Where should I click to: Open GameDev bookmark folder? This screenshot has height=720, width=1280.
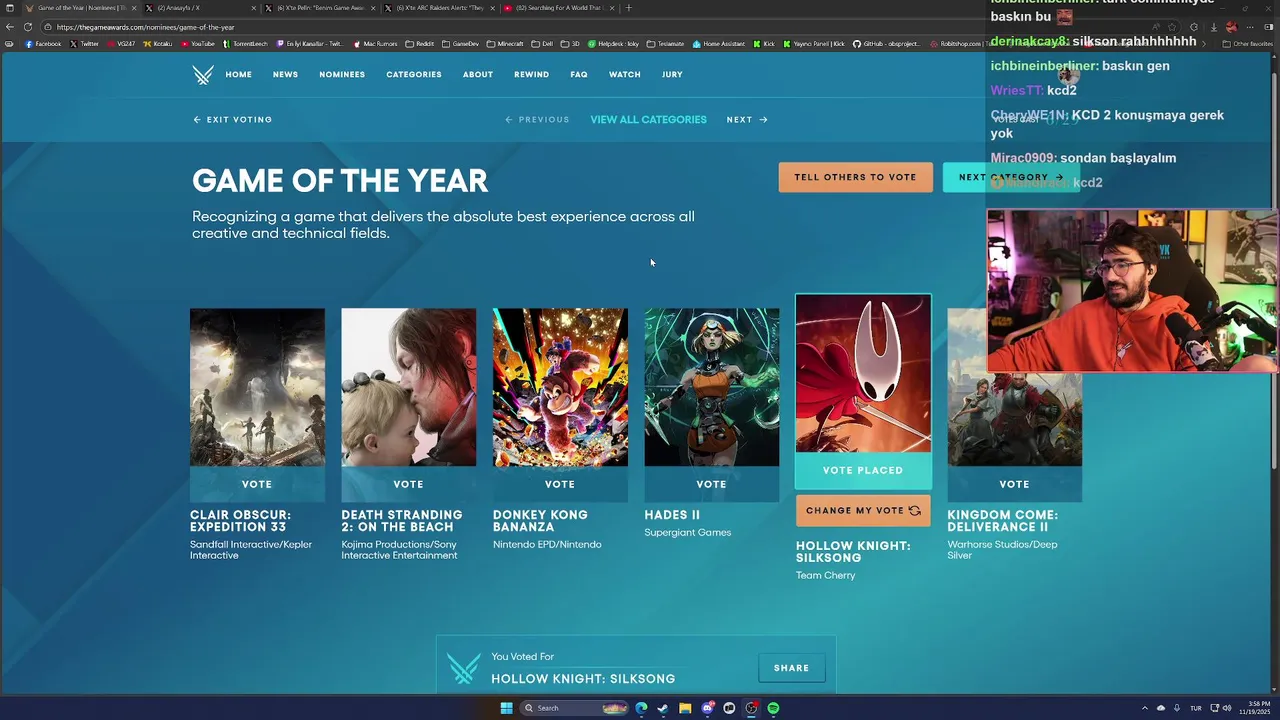pyautogui.click(x=461, y=44)
